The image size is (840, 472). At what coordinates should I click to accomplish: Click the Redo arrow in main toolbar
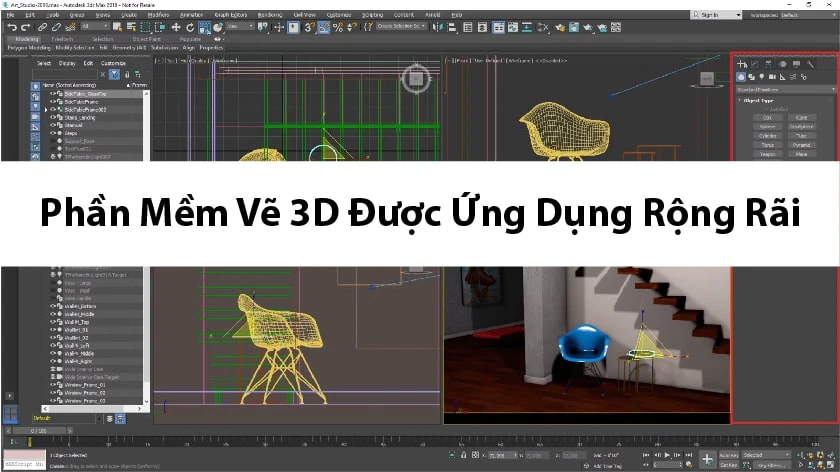pyautogui.click(x=25, y=27)
